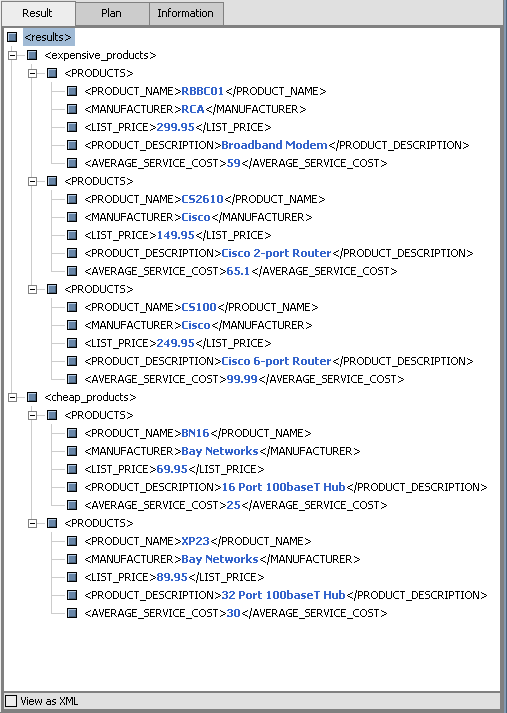The image size is (507, 713).
Task: Collapse the expensive_products node
Action: click(13, 55)
